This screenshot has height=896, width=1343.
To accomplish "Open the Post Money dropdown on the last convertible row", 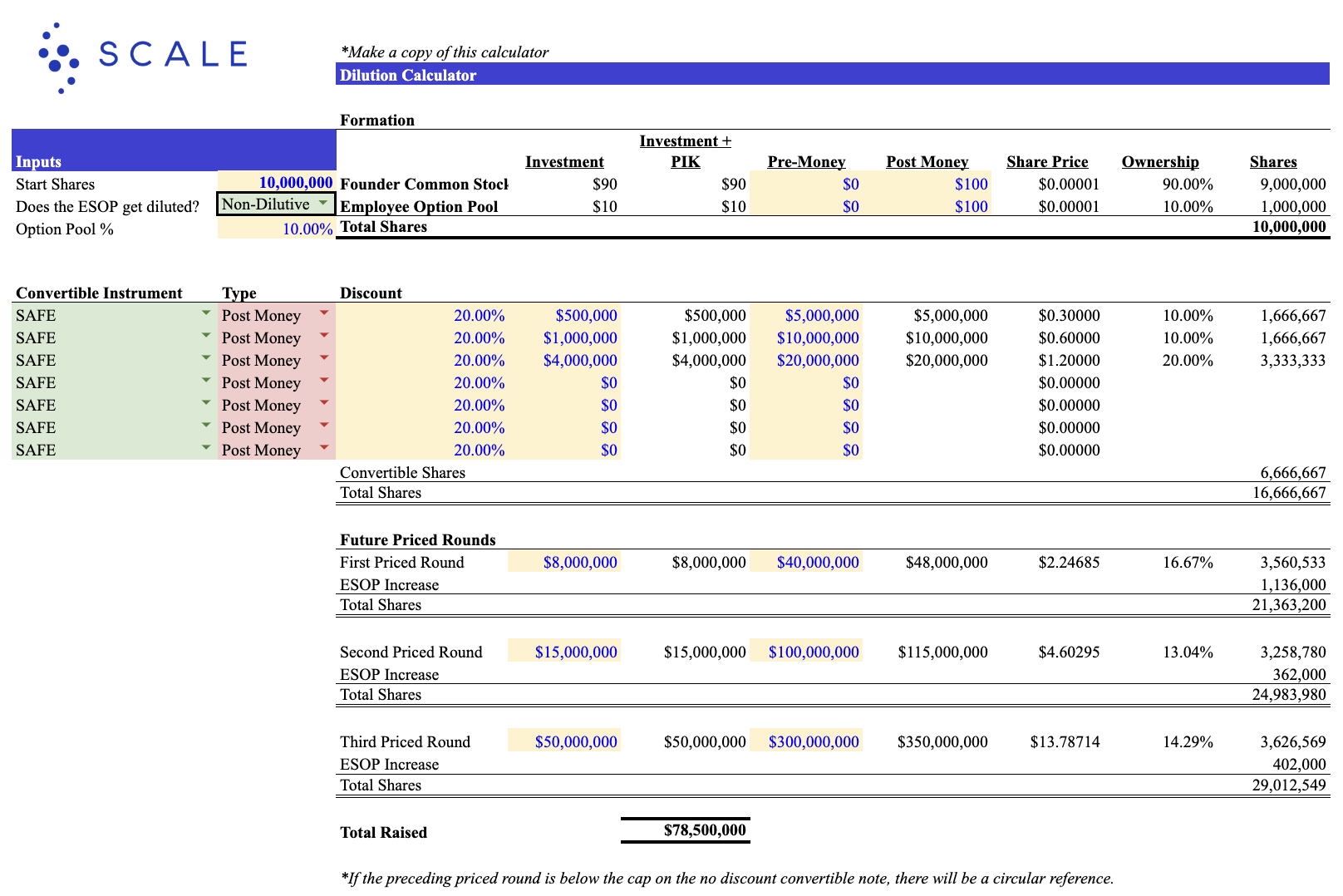I will (x=323, y=450).
